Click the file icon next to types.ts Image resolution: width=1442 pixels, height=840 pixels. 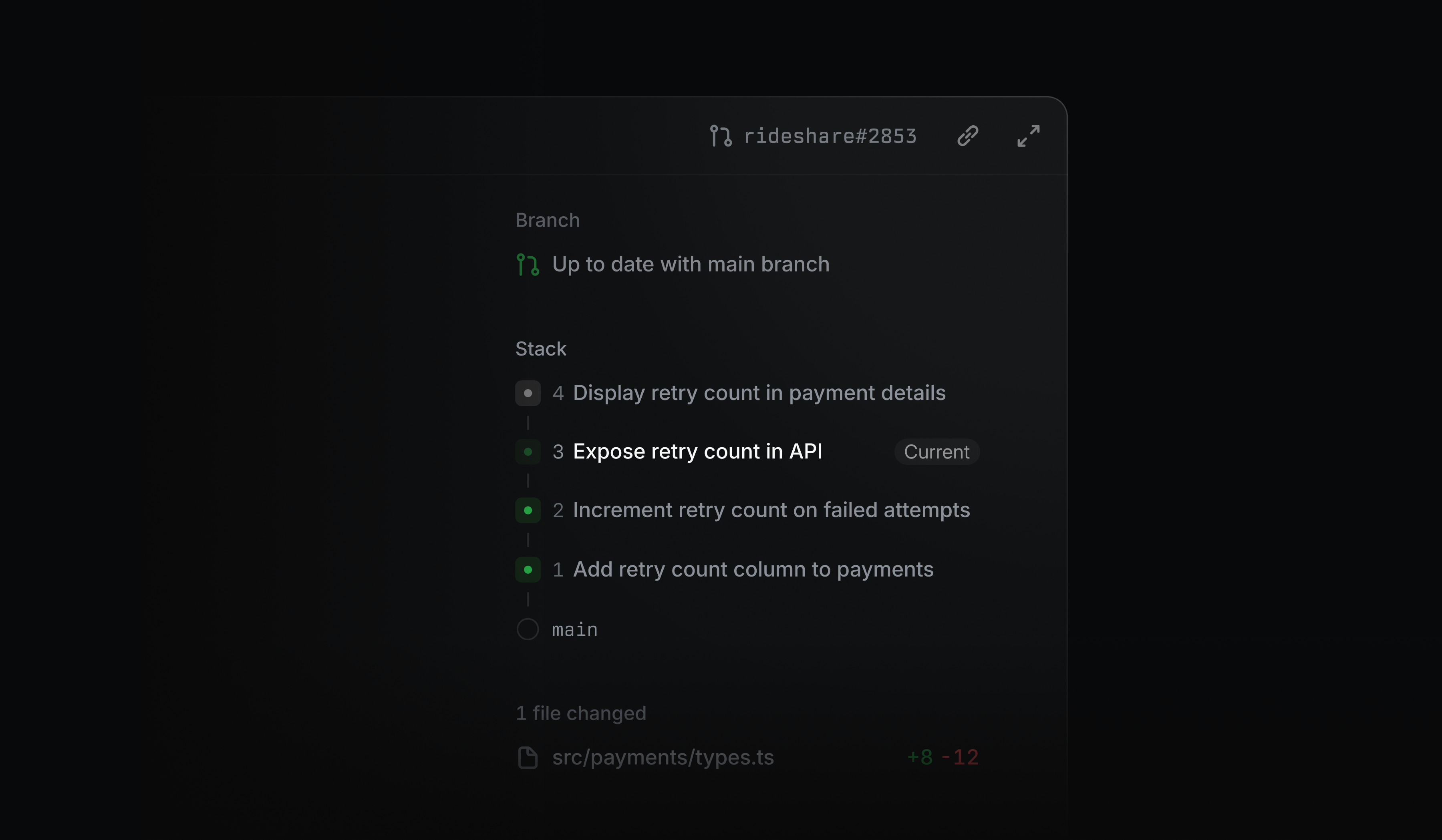pyautogui.click(x=528, y=758)
